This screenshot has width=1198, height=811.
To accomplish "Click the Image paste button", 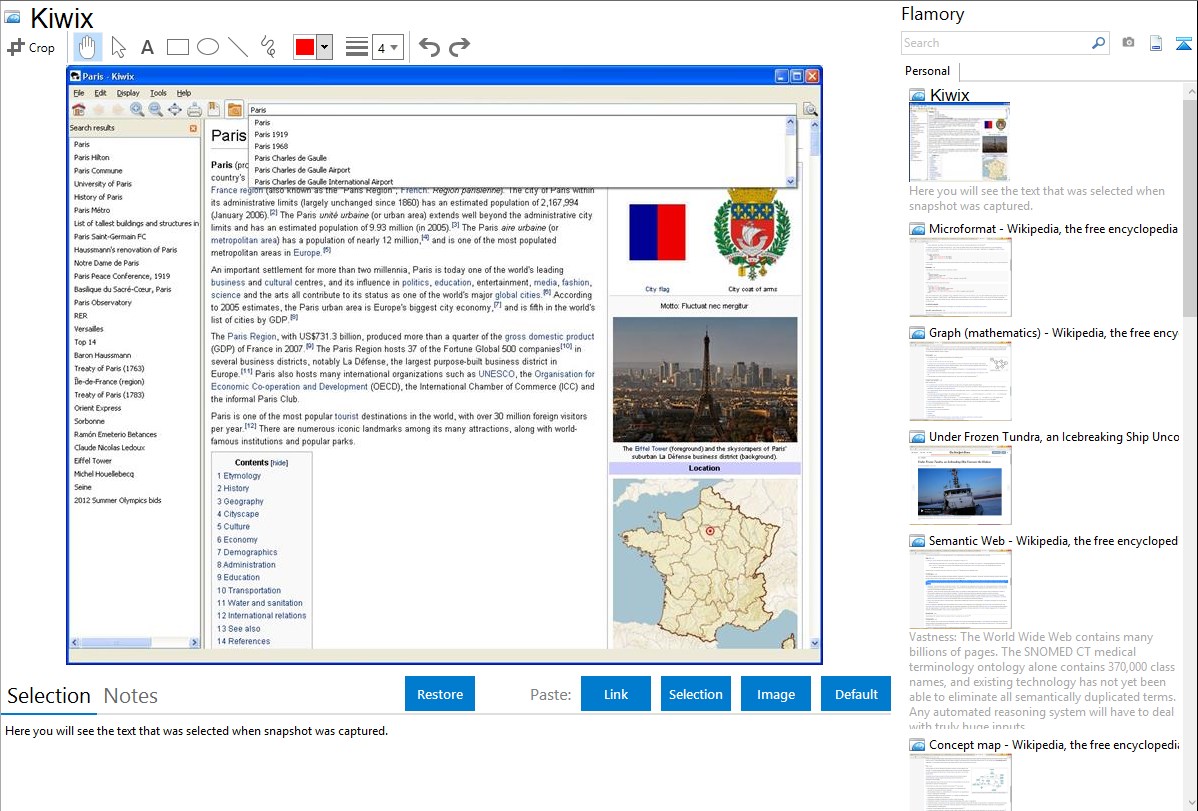I will pyautogui.click(x=775, y=694).
